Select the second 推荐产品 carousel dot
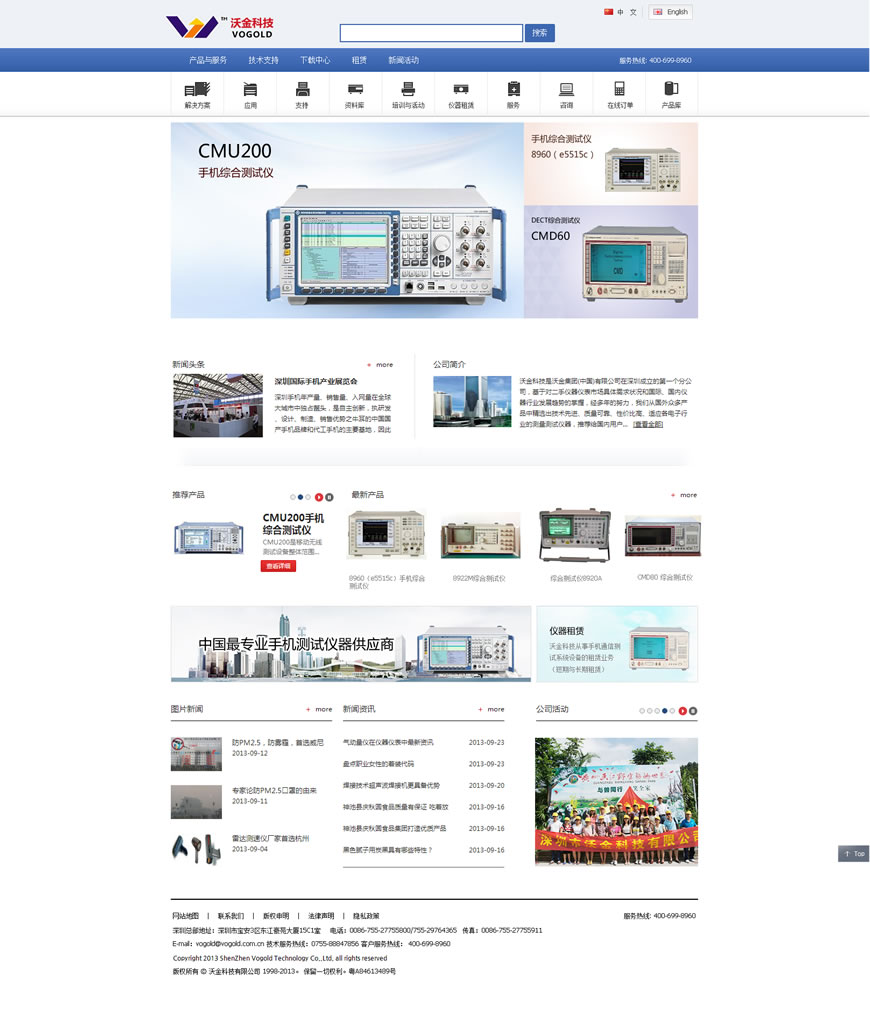The height and width of the screenshot is (1012, 870). 300,497
